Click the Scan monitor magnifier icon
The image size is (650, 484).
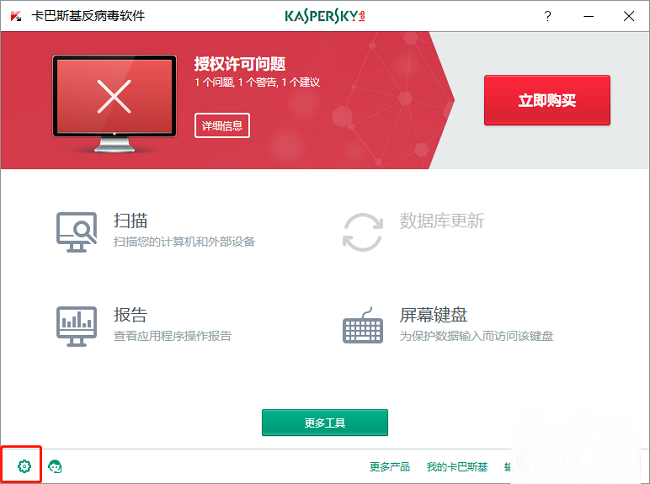coord(76,231)
